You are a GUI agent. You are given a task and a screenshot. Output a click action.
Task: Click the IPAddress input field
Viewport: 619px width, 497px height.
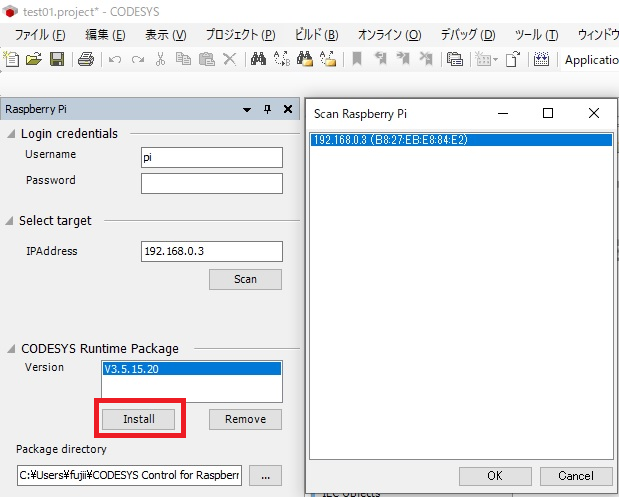[x=212, y=251]
